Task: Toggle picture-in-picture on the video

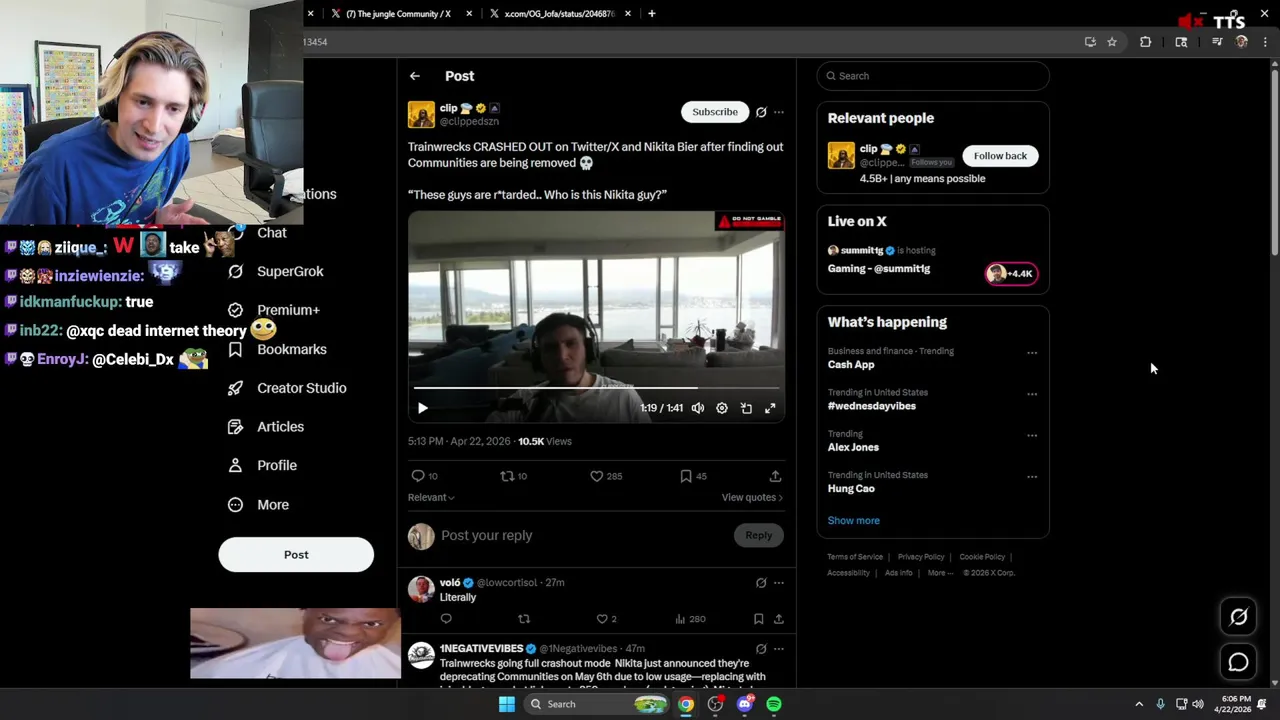Action: [746, 408]
